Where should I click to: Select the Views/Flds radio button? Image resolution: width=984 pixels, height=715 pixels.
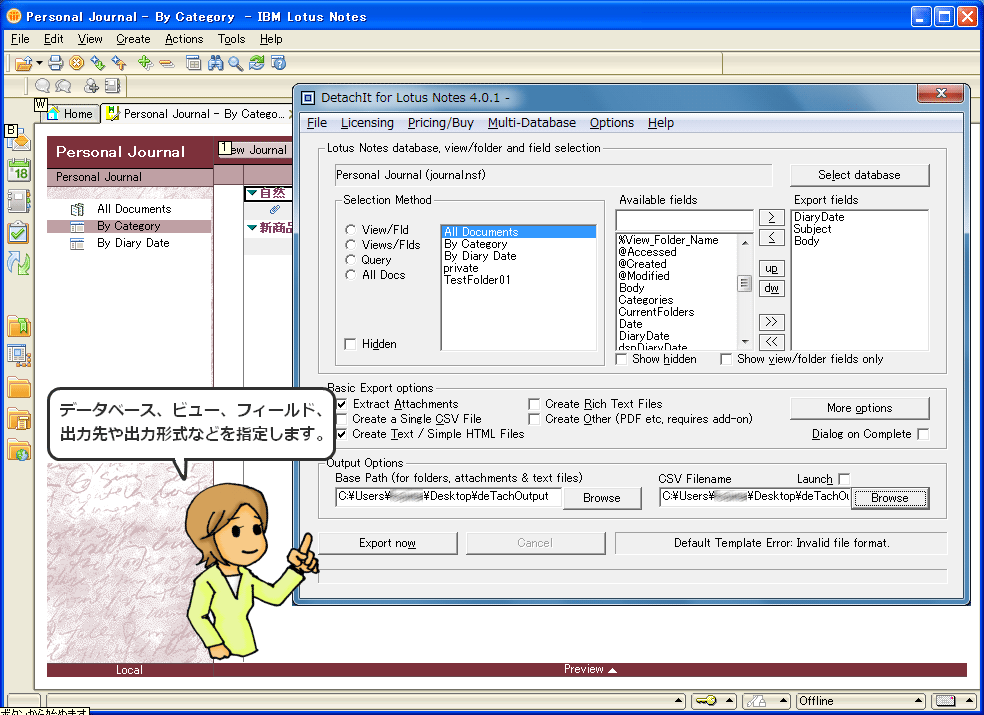coord(351,245)
